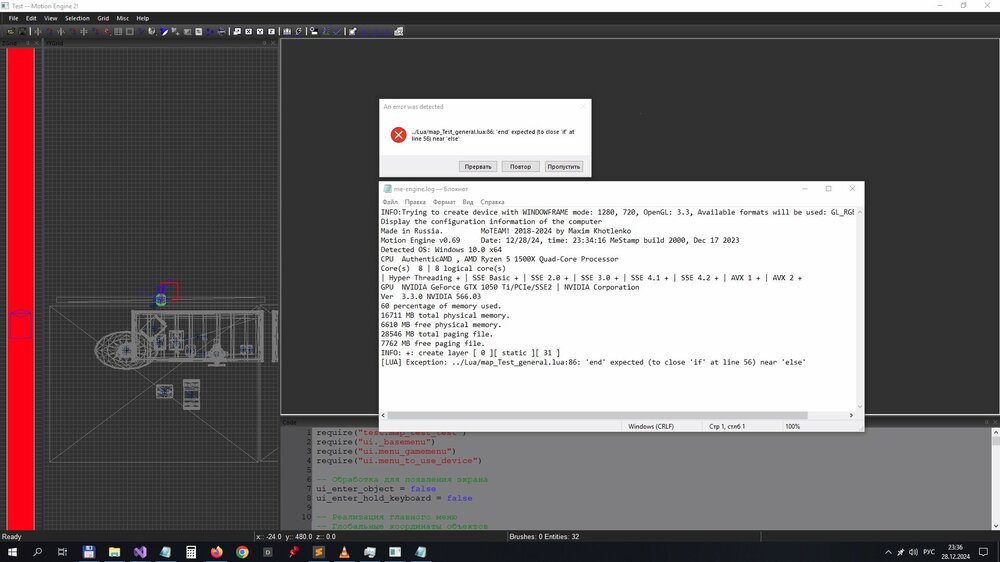Click the РУС language indicator in tray

(927, 552)
